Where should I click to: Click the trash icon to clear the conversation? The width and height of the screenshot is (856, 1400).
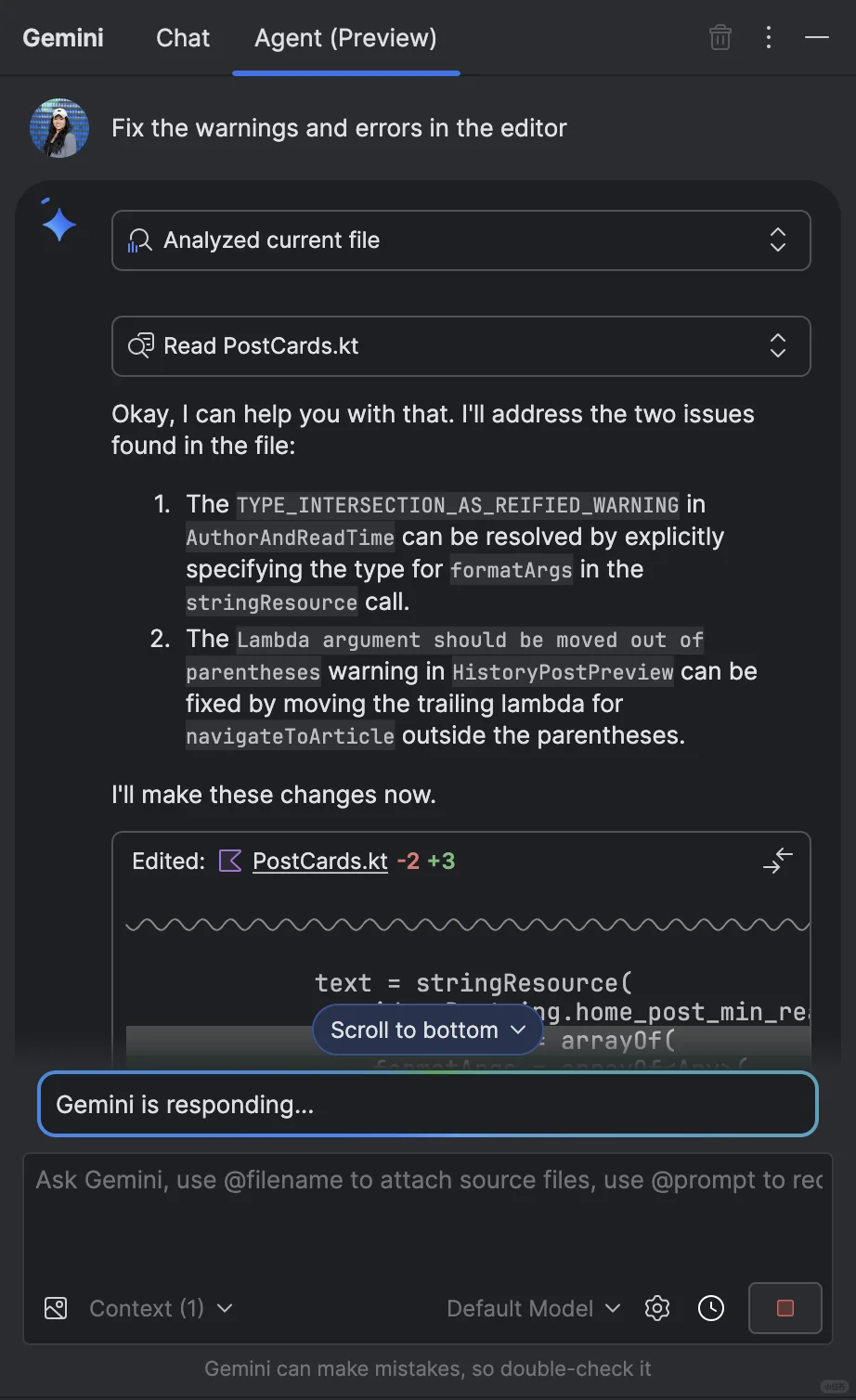point(720,37)
